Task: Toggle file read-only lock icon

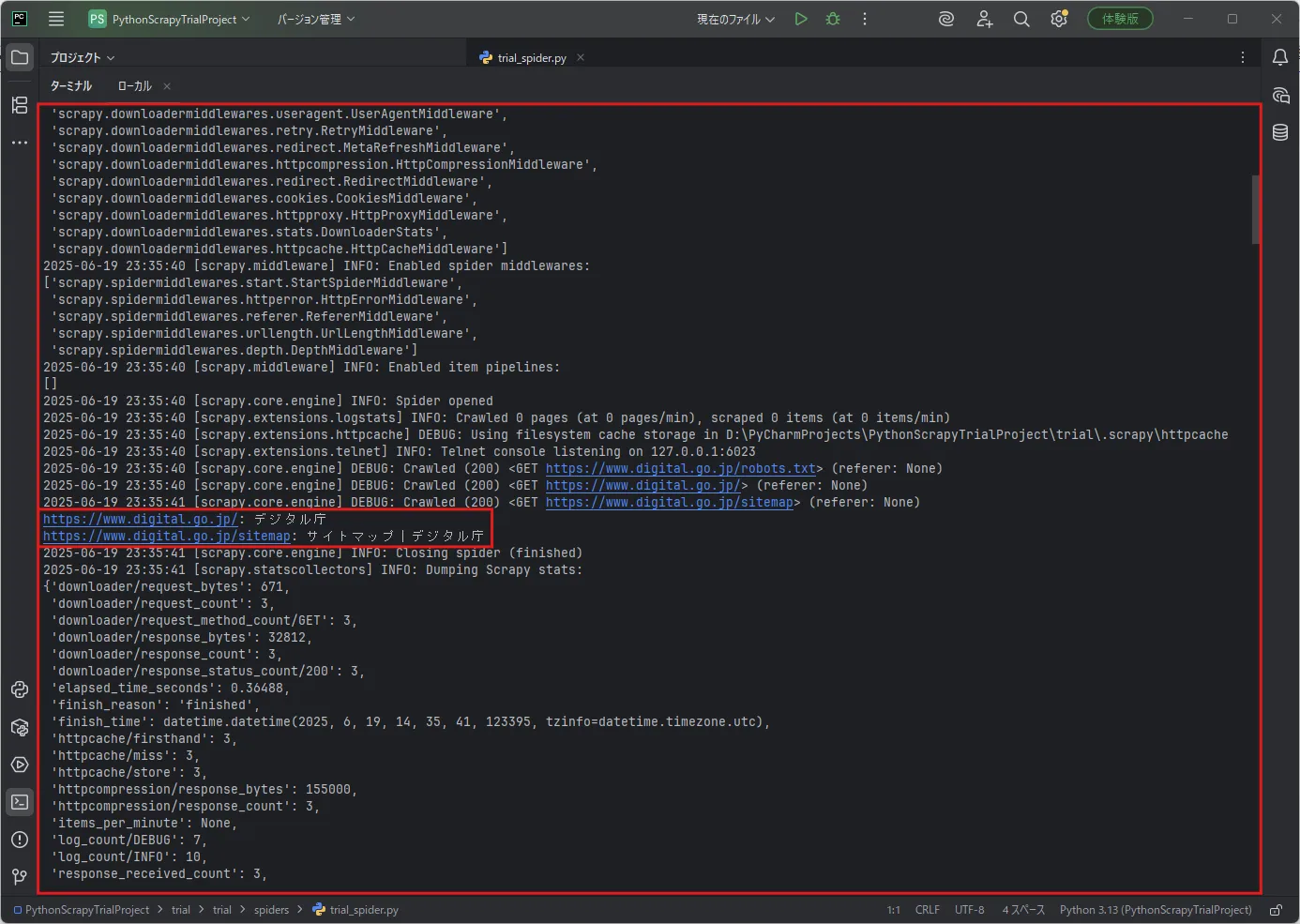Action: tap(1276, 910)
